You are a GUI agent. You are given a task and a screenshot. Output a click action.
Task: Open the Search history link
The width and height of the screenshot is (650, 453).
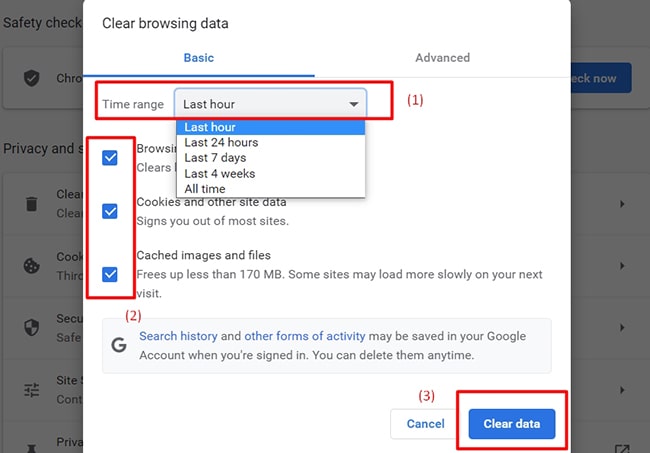click(178, 336)
